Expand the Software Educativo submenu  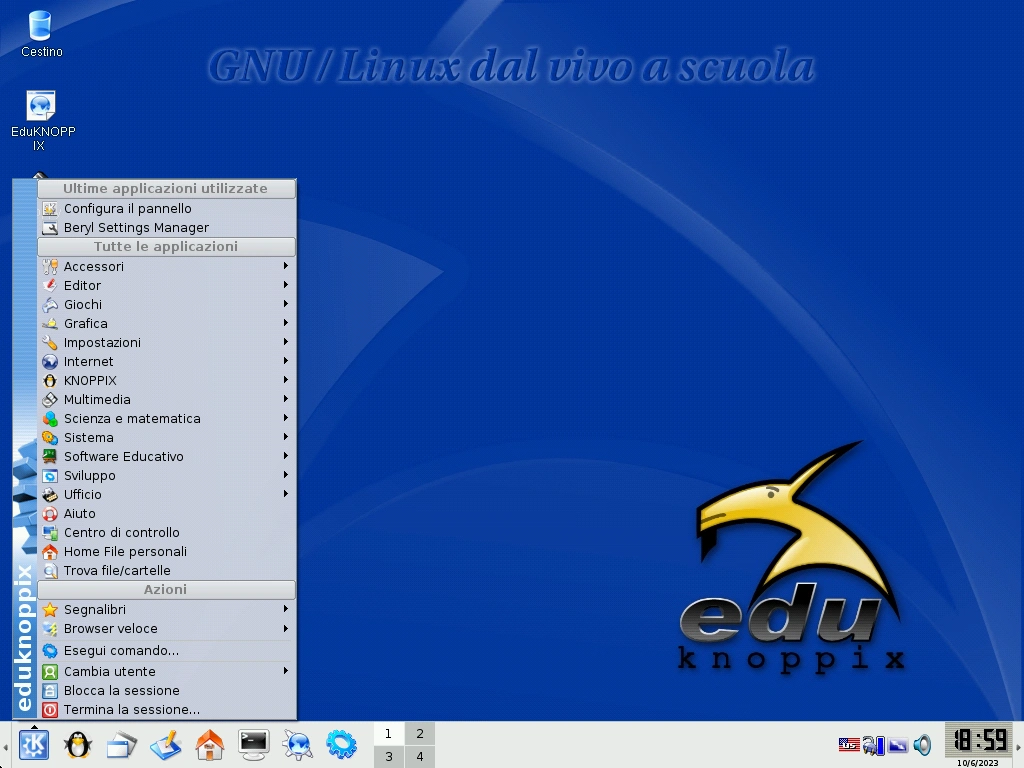click(x=123, y=456)
